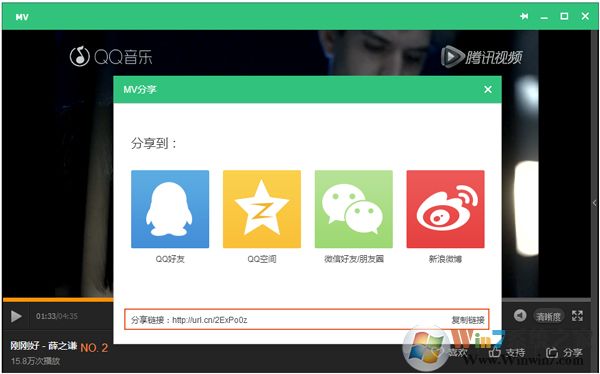
Task: Close the MV分享 dialog
Action: pyautogui.click(x=488, y=90)
